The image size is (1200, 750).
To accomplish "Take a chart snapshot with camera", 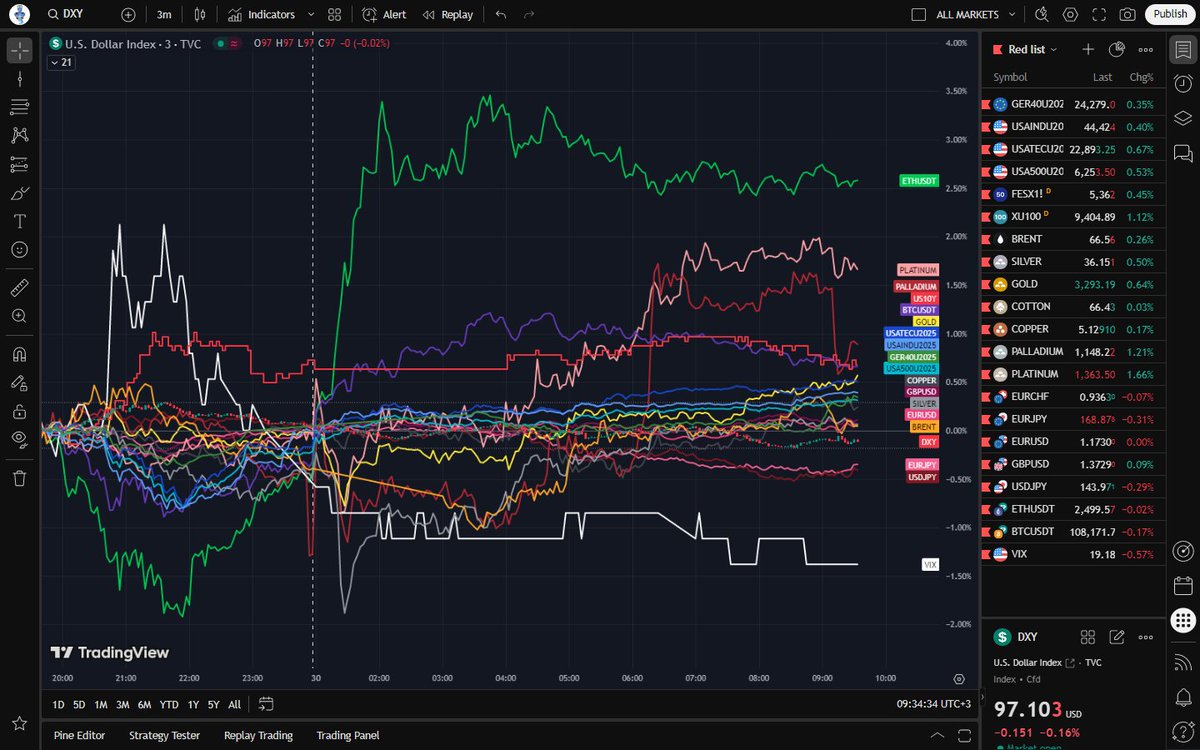I will pos(1127,15).
